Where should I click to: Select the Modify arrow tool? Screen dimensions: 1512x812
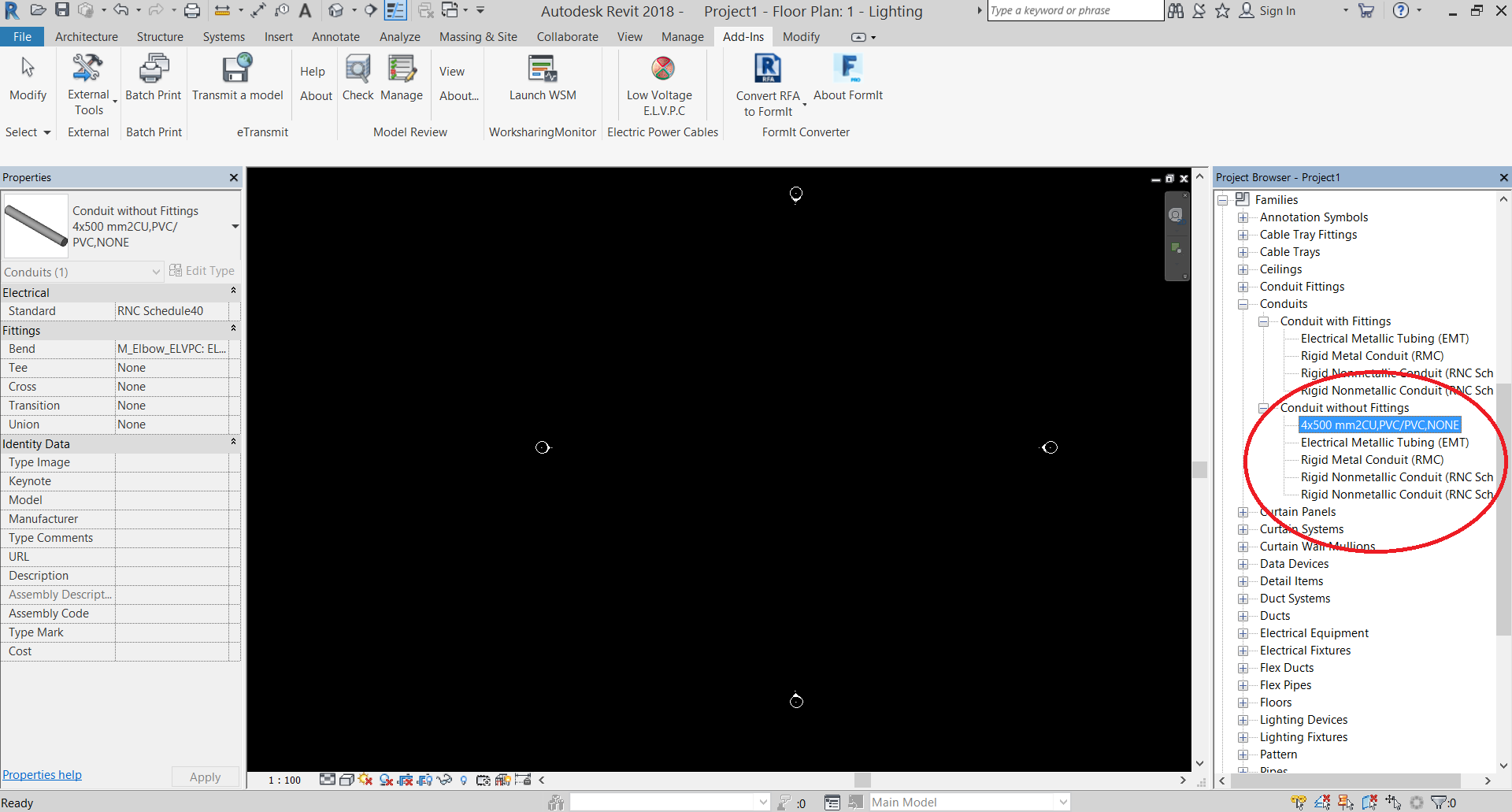[x=28, y=77]
